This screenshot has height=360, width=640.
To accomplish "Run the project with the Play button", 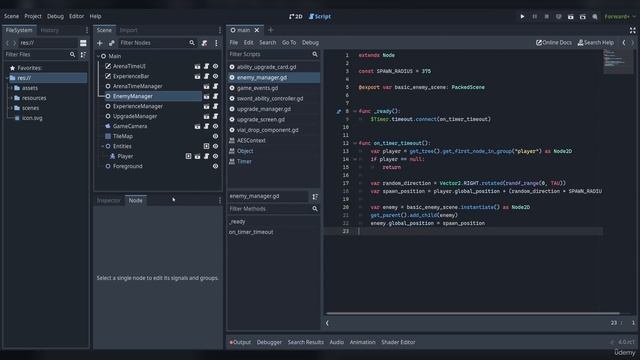I will pyautogui.click(x=522, y=16).
